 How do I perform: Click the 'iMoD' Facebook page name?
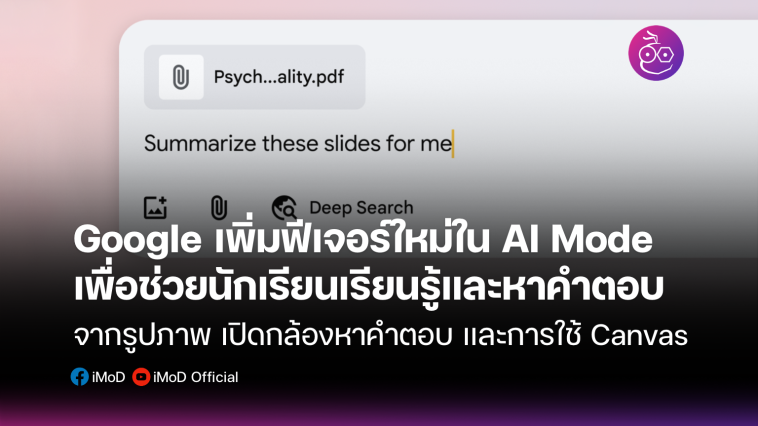[x=108, y=377]
